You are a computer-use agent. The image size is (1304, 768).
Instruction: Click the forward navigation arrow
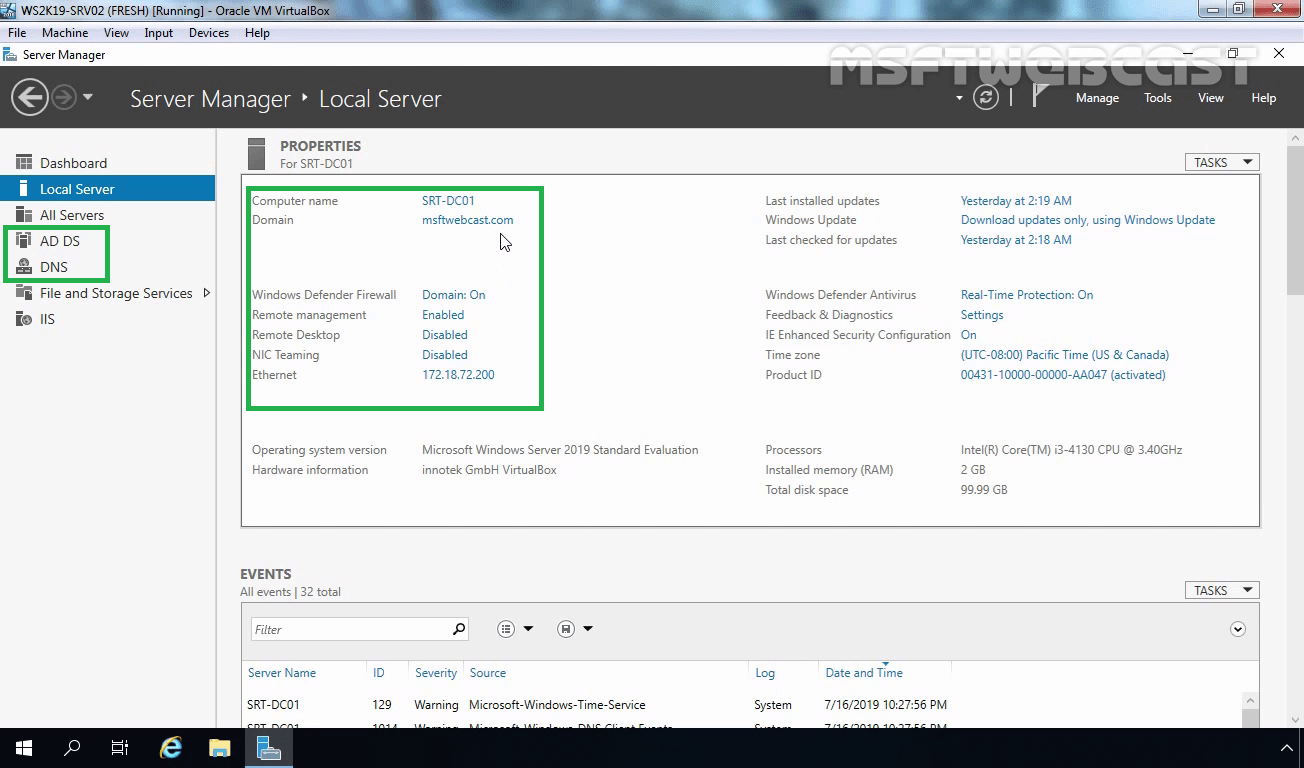[x=63, y=98]
